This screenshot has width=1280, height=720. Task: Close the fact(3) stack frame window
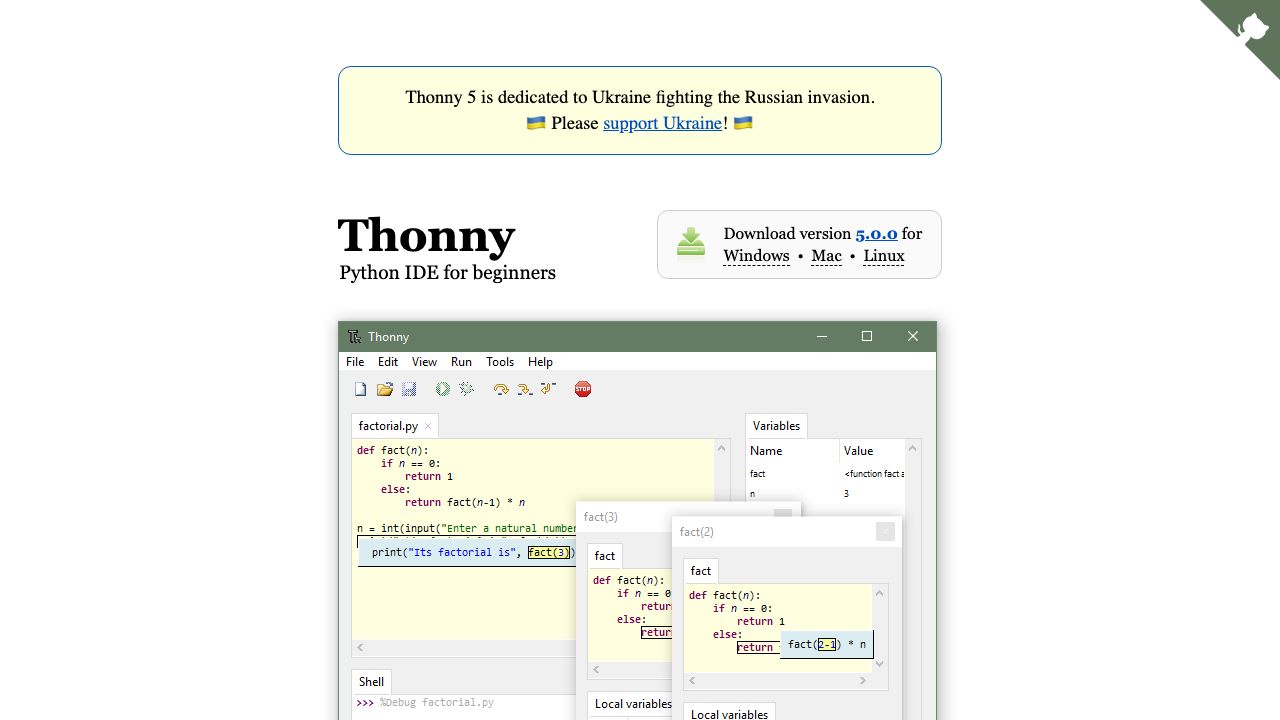[x=783, y=515]
